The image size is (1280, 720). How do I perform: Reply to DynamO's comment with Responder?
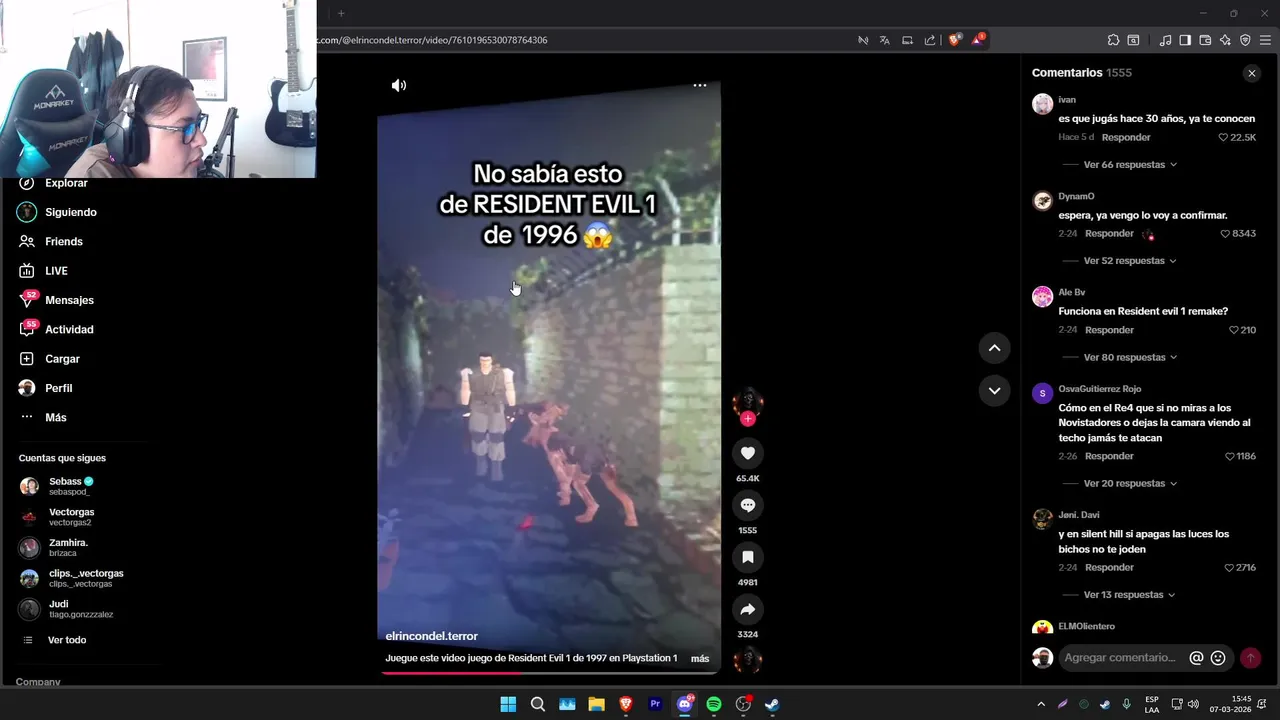tap(1109, 234)
